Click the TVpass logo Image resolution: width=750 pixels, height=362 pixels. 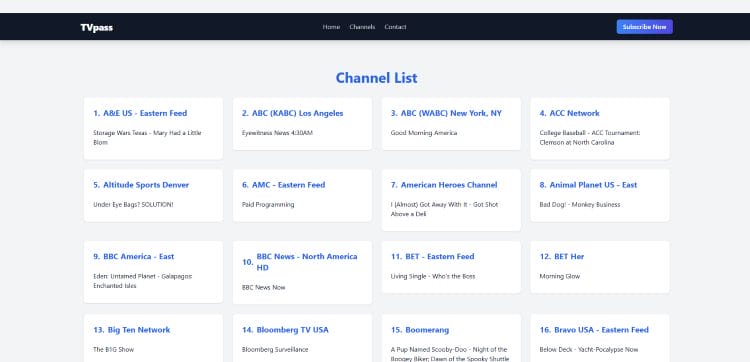97,27
